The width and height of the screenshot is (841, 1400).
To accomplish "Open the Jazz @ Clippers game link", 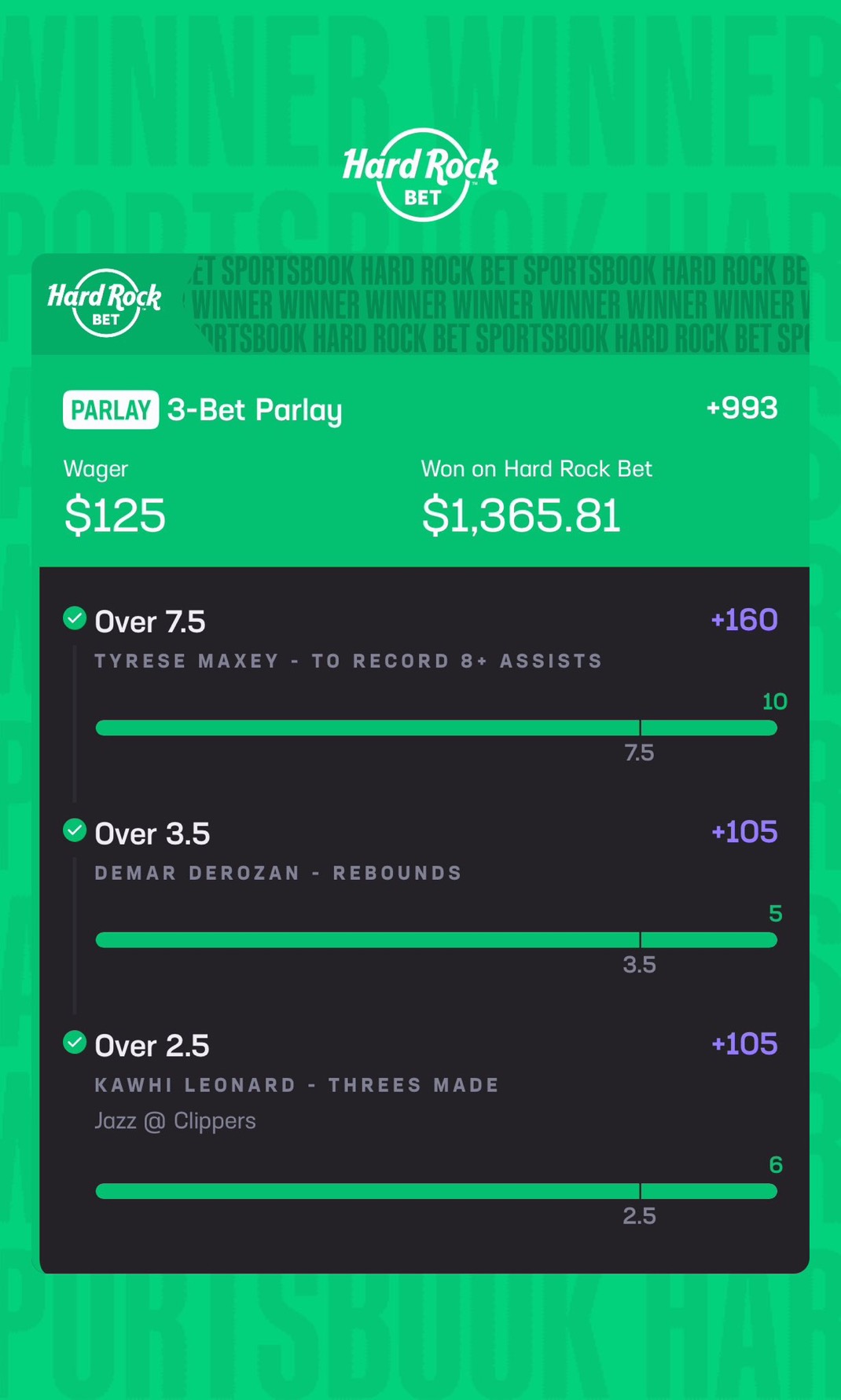I will point(175,1121).
